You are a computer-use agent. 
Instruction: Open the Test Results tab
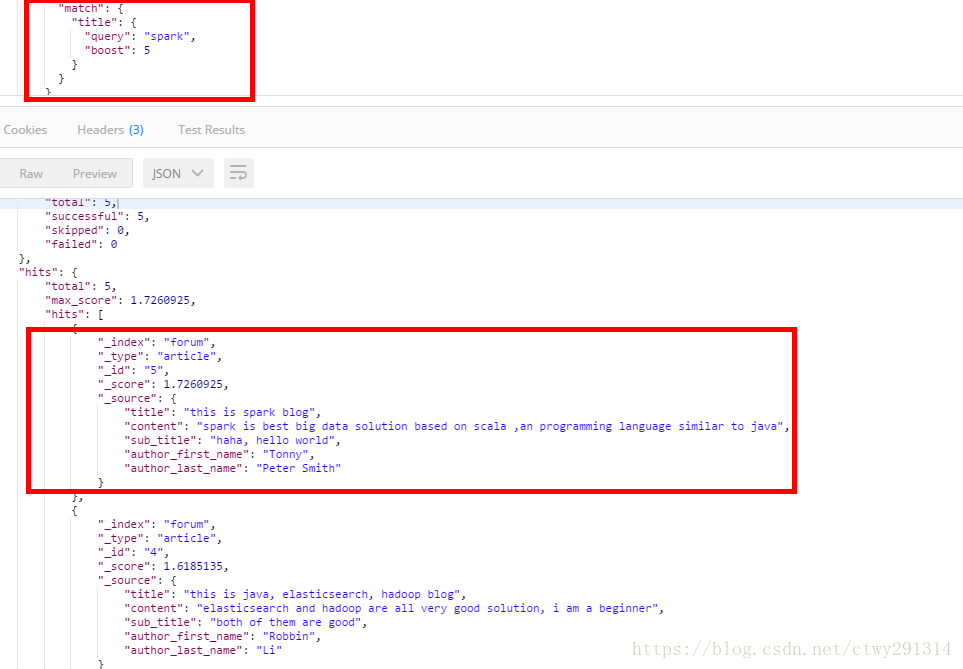211,130
